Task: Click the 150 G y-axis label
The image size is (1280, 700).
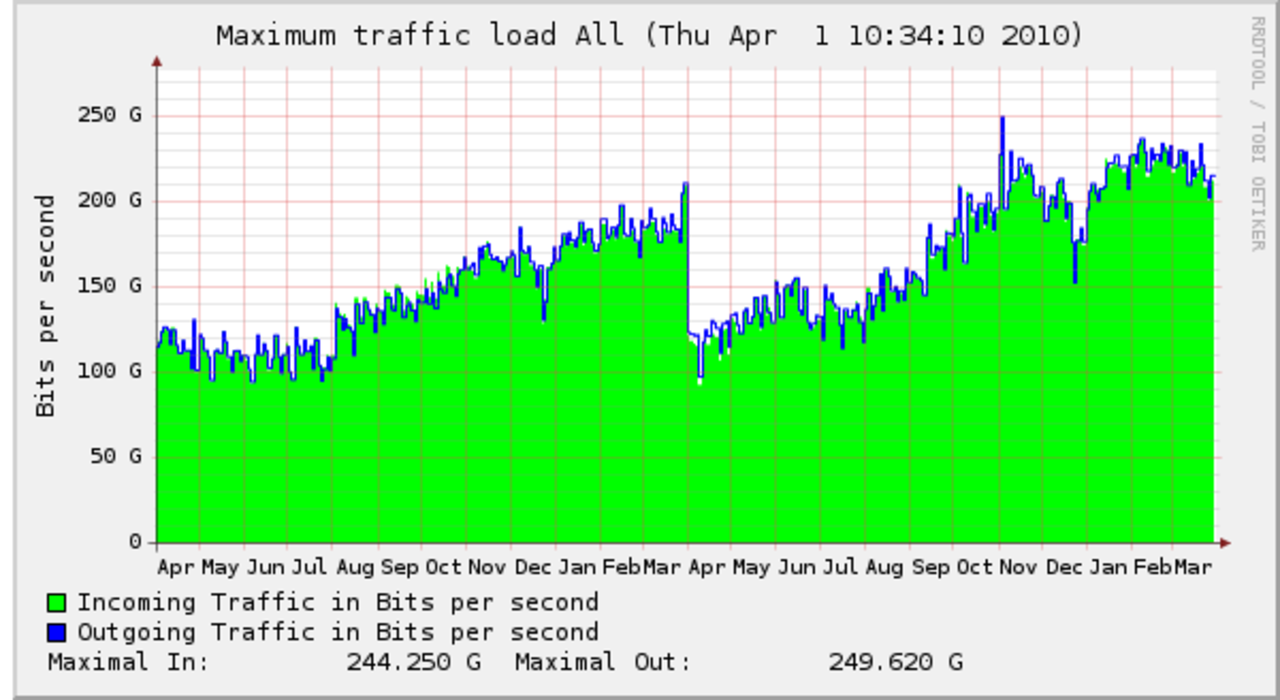Action: click(x=109, y=286)
